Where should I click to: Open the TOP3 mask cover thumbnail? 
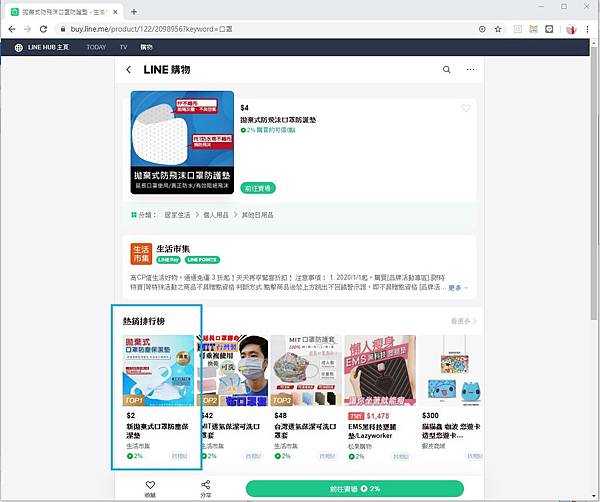(x=306, y=370)
